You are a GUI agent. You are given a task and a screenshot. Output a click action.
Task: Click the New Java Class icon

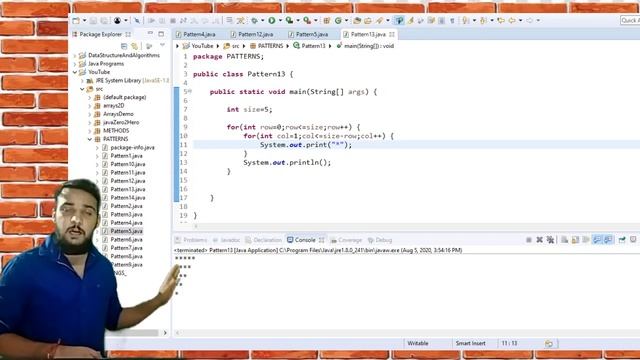338,20
